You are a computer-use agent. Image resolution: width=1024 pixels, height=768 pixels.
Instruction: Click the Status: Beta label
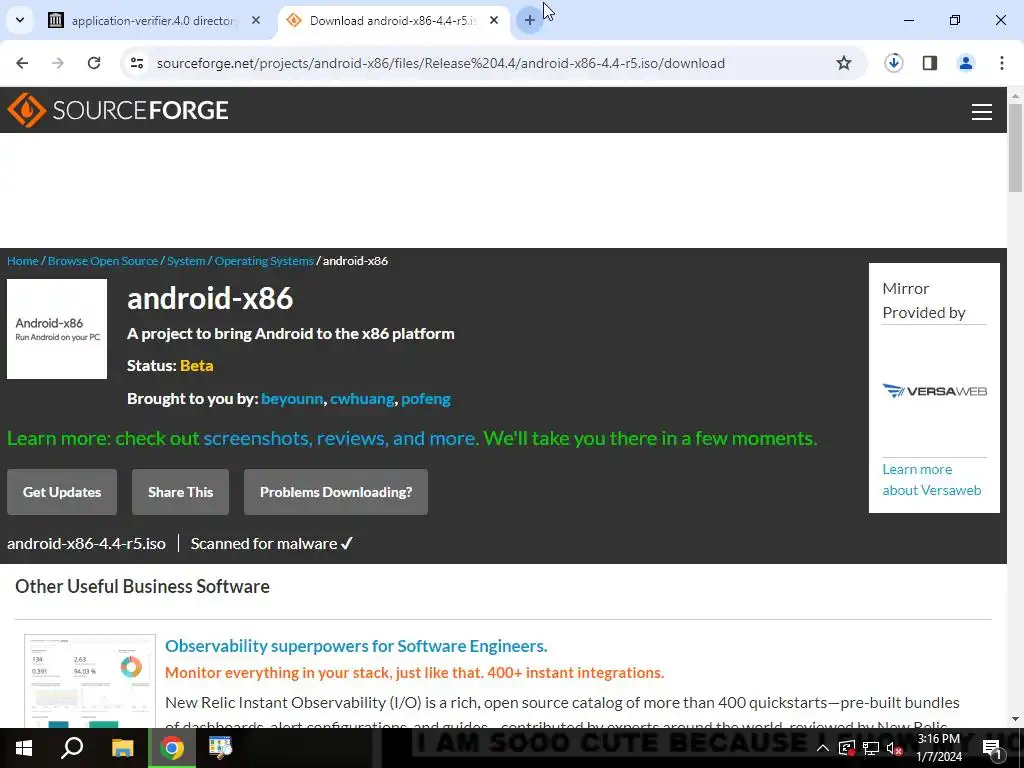tap(170, 366)
